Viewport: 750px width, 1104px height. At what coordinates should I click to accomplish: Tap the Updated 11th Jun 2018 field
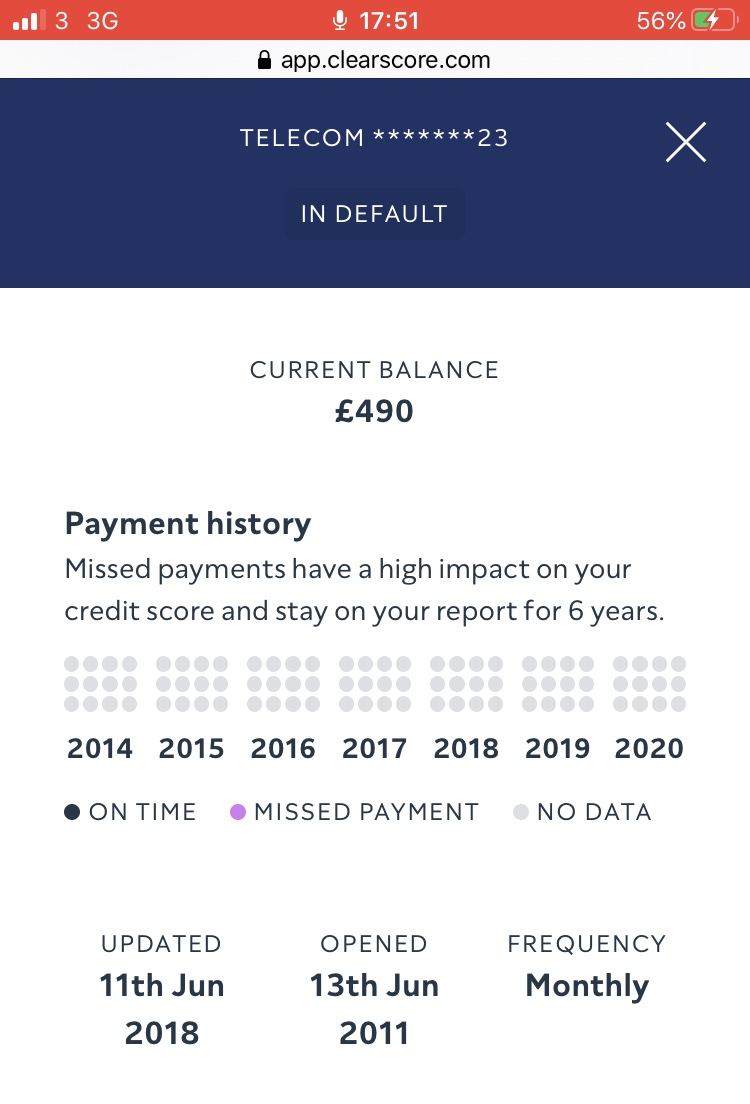click(162, 990)
